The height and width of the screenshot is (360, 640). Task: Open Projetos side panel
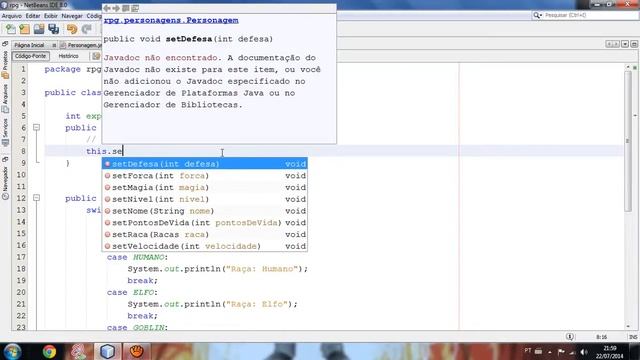tap(5, 64)
